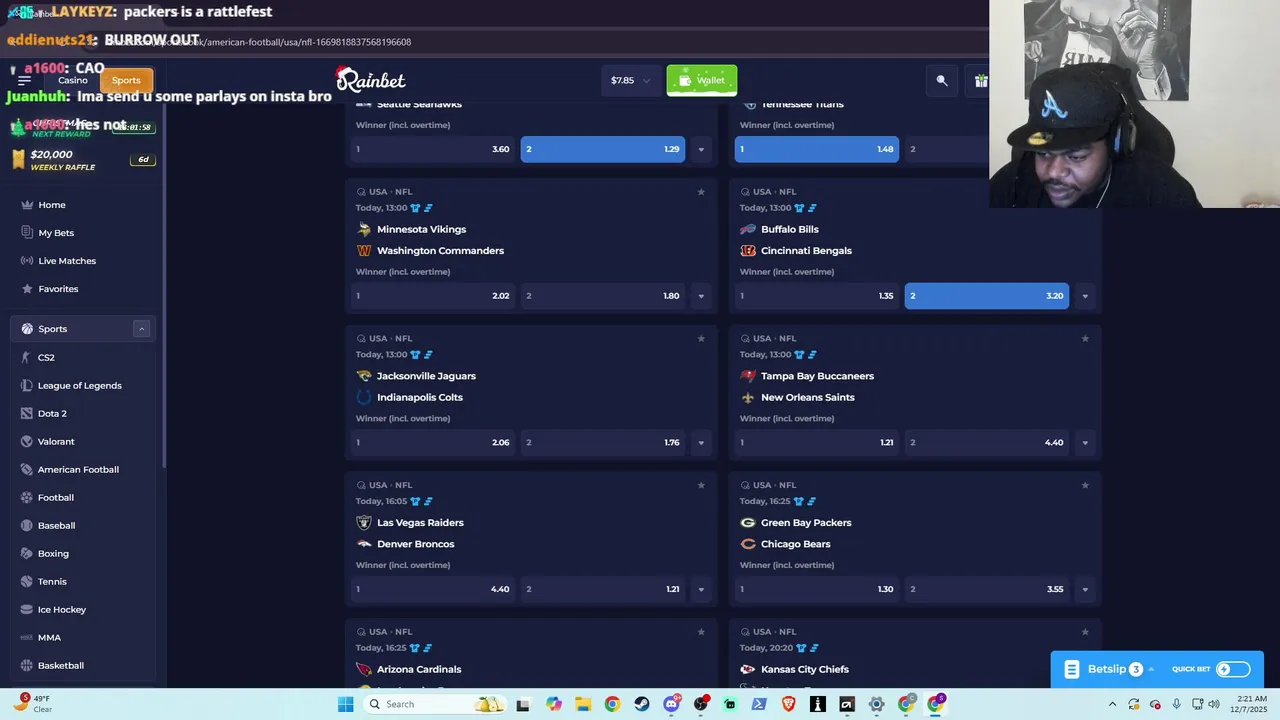
Task: Open Discord from the taskbar
Action: click(672, 704)
